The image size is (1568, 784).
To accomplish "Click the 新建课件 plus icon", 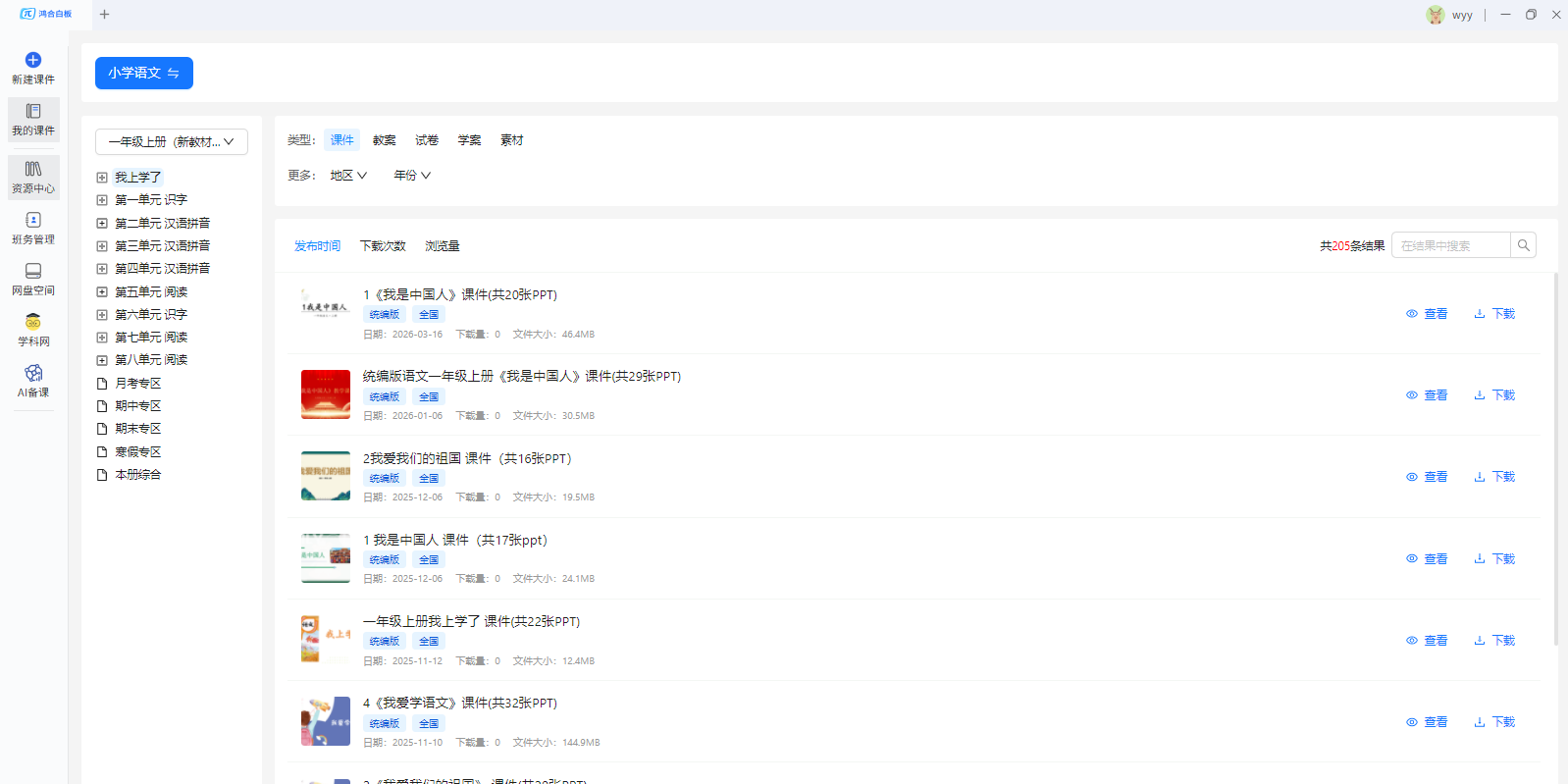I will pos(33,60).
